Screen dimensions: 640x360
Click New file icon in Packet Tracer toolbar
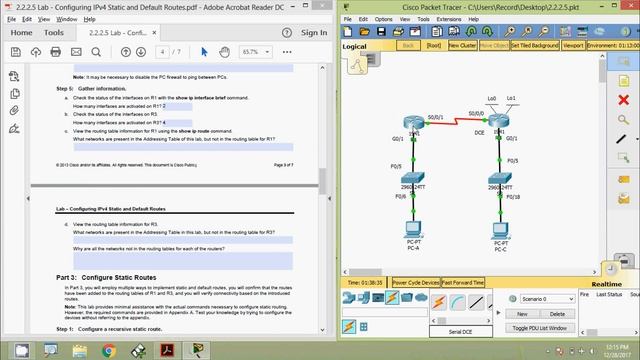point(348,31)
